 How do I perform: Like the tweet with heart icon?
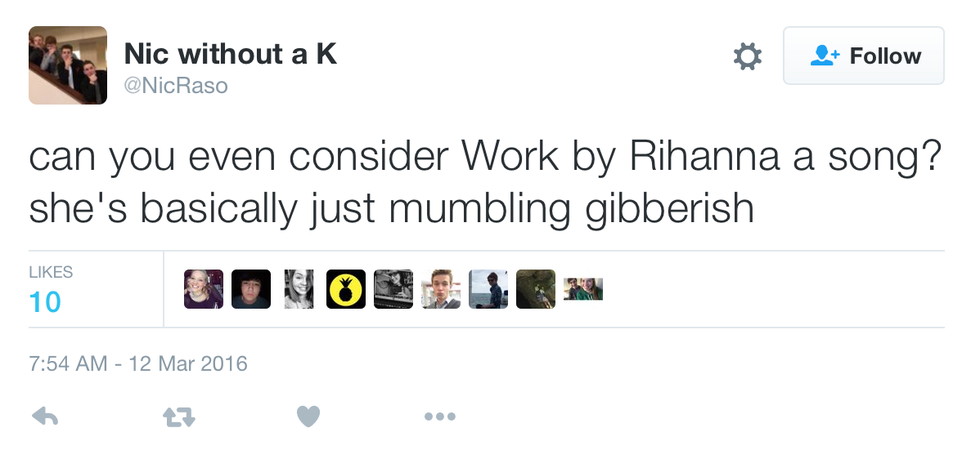308,416
